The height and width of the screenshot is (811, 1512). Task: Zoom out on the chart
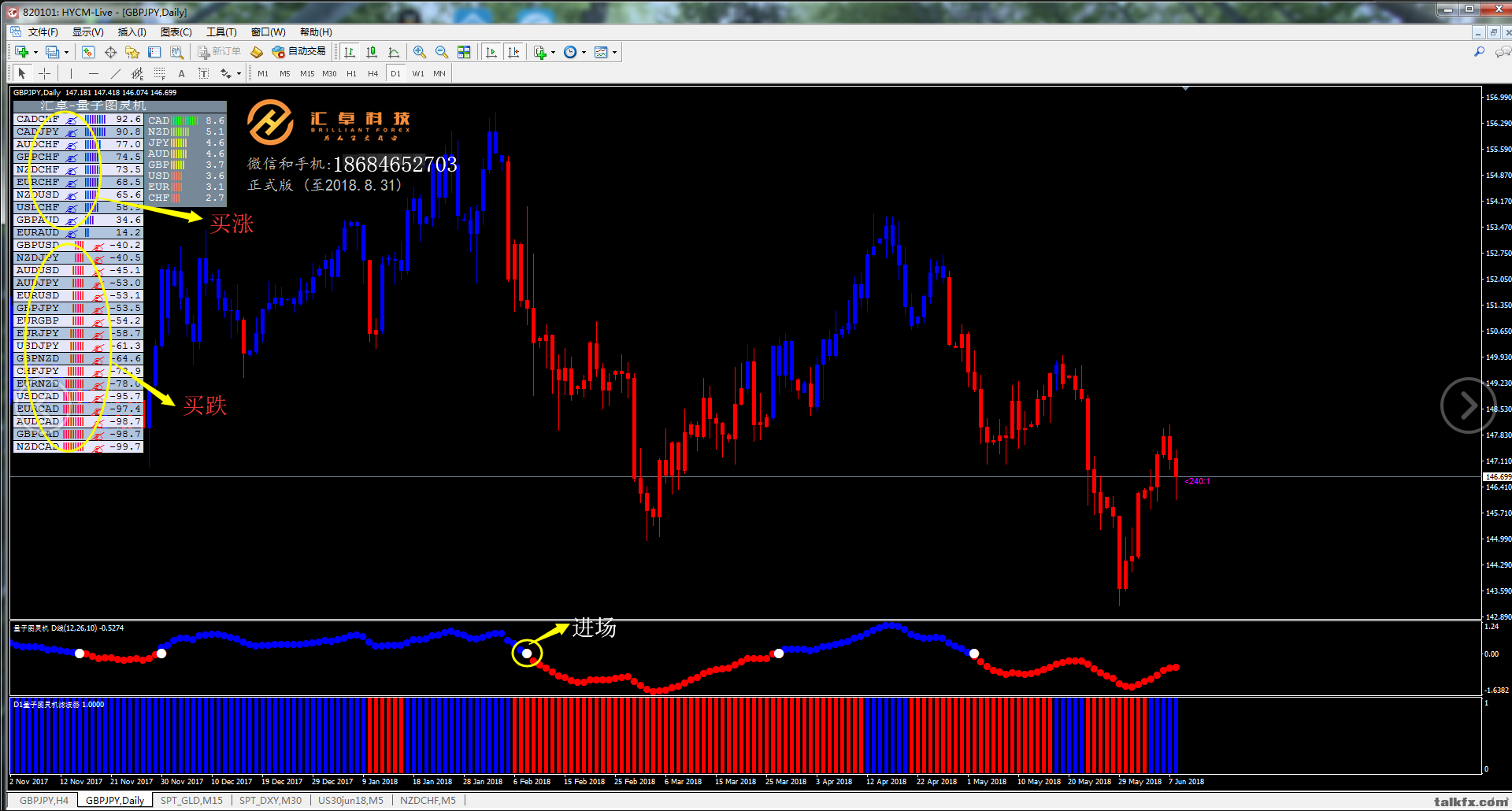[442, 52]
